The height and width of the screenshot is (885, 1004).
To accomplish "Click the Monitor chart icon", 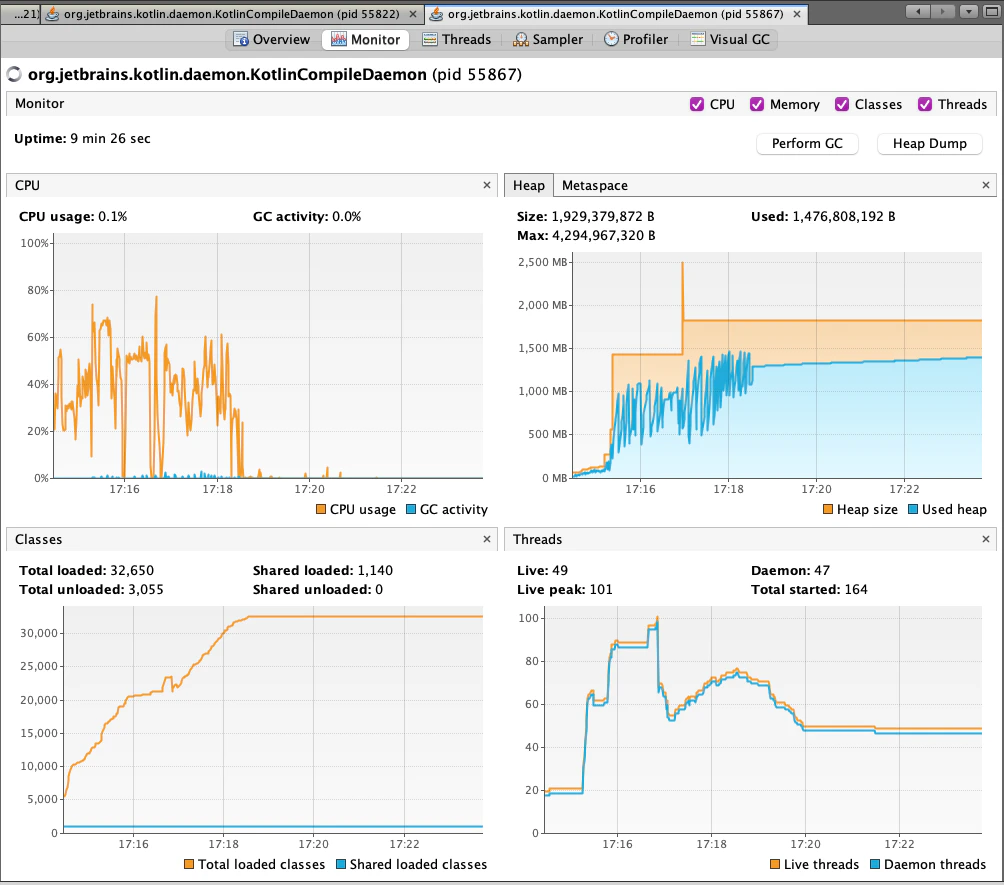I will [x=338, y=40].
